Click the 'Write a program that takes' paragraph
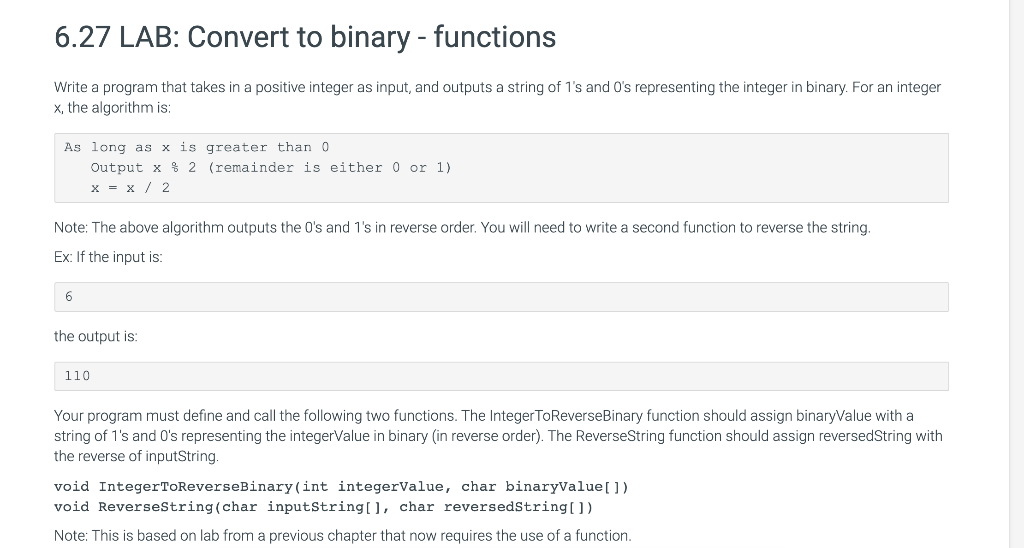The height and width of the screenshot is (548, 1024). click(498, 97)
